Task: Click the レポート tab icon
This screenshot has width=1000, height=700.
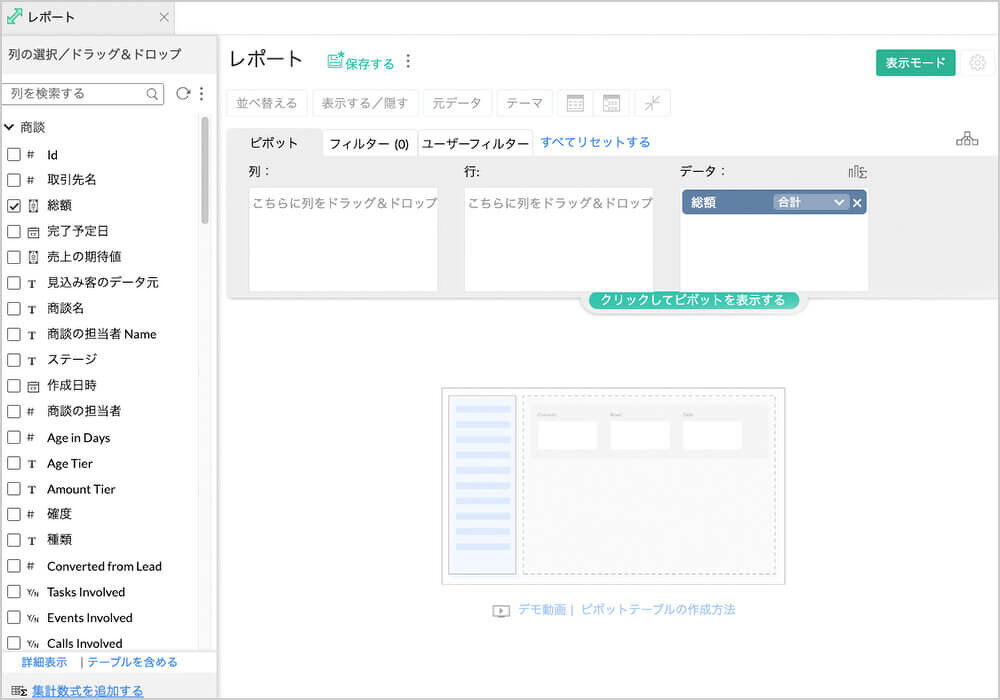Action: coord(14,17)
